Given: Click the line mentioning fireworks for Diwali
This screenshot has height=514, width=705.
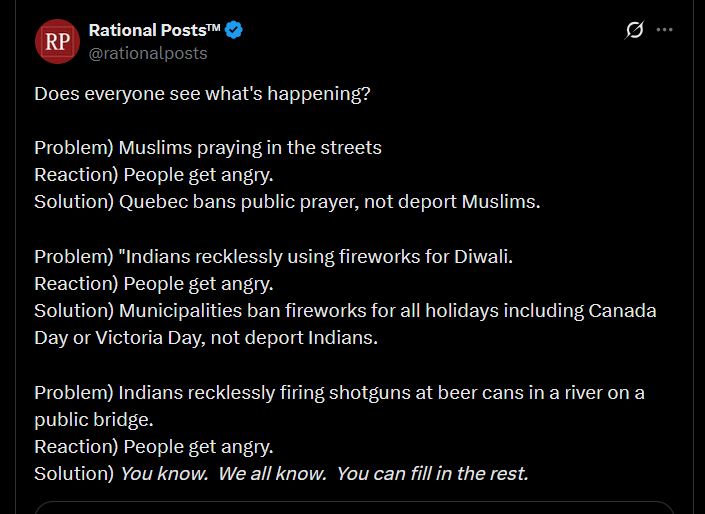Looking at the screenshot, I should tap(273, 256).
